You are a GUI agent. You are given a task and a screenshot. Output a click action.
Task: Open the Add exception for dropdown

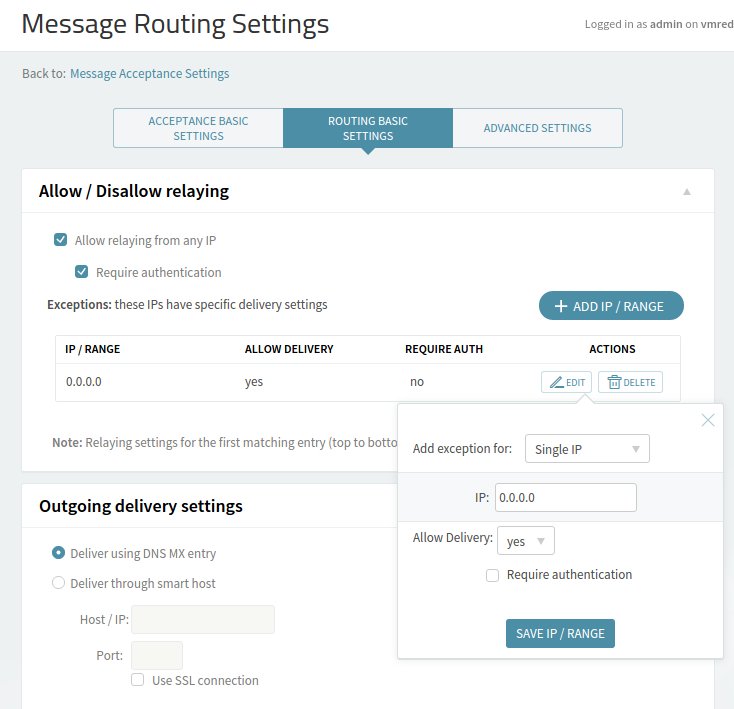tap(587, 449)
